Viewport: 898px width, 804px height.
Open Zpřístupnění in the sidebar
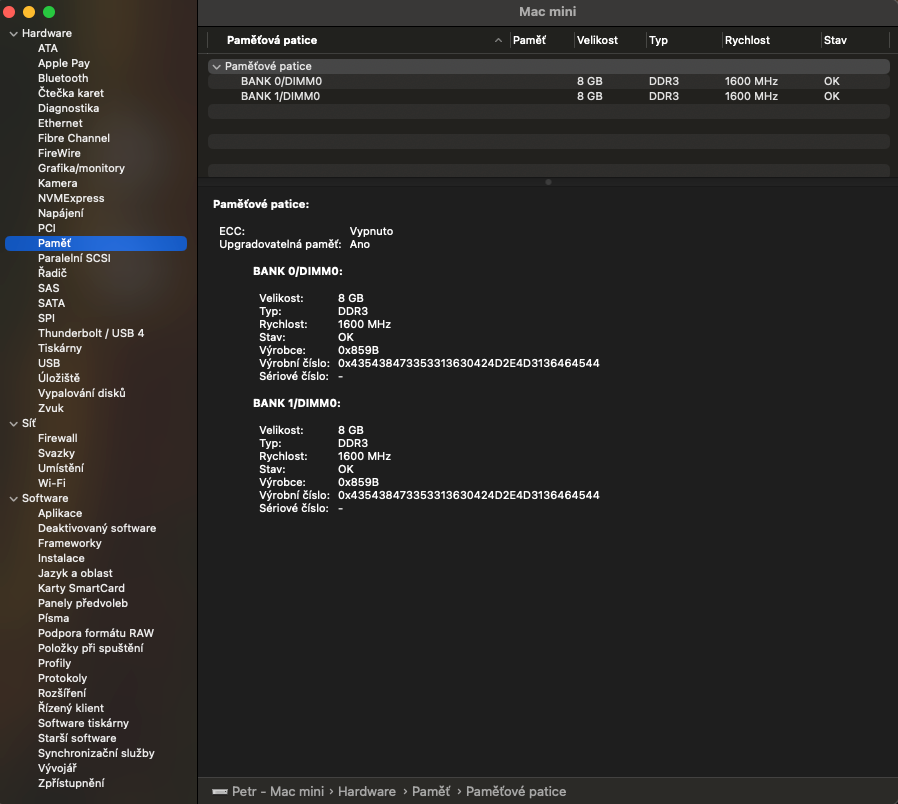tap(71, 783)
